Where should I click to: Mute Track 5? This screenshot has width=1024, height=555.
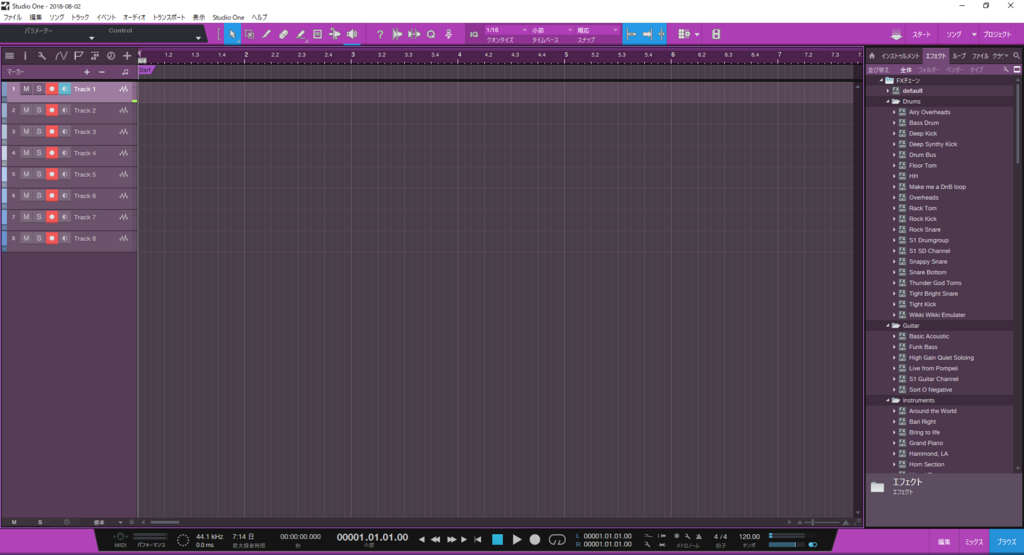pos(26,174)
